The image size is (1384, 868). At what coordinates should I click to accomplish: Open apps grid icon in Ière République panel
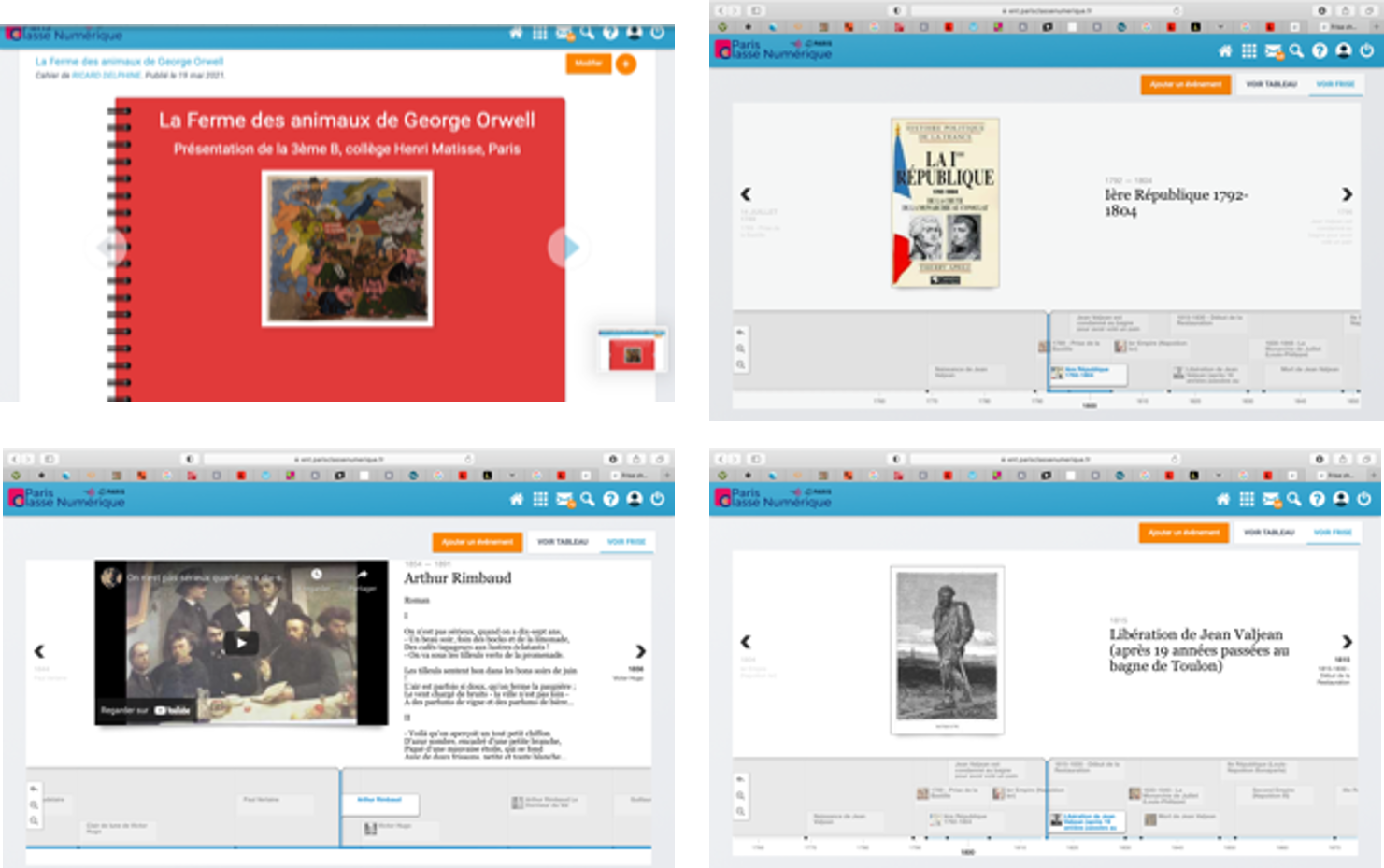[1249, 50]
